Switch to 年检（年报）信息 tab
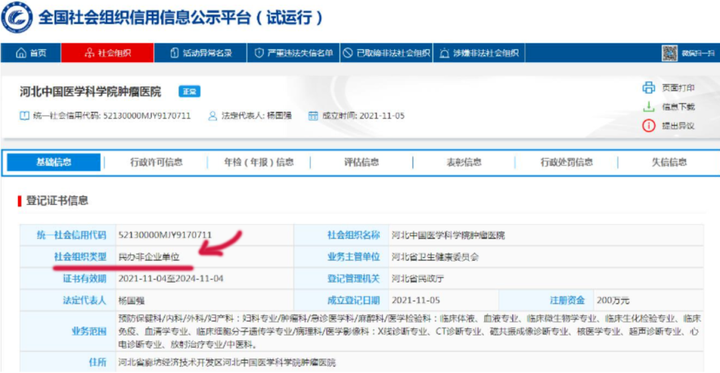The image size is (720, 373). 259,162
